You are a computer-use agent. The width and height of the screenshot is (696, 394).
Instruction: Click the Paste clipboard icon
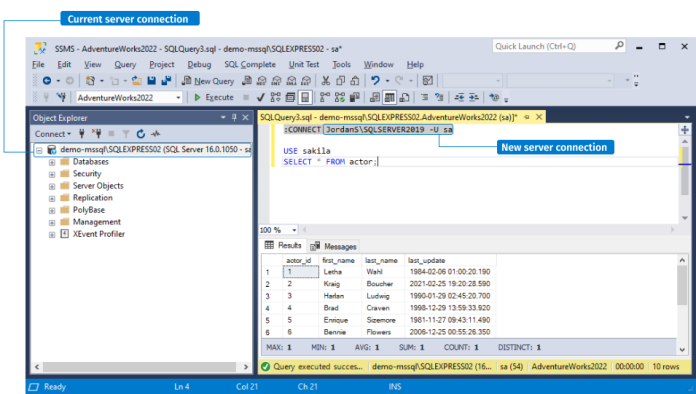click(x=355, y=81)
